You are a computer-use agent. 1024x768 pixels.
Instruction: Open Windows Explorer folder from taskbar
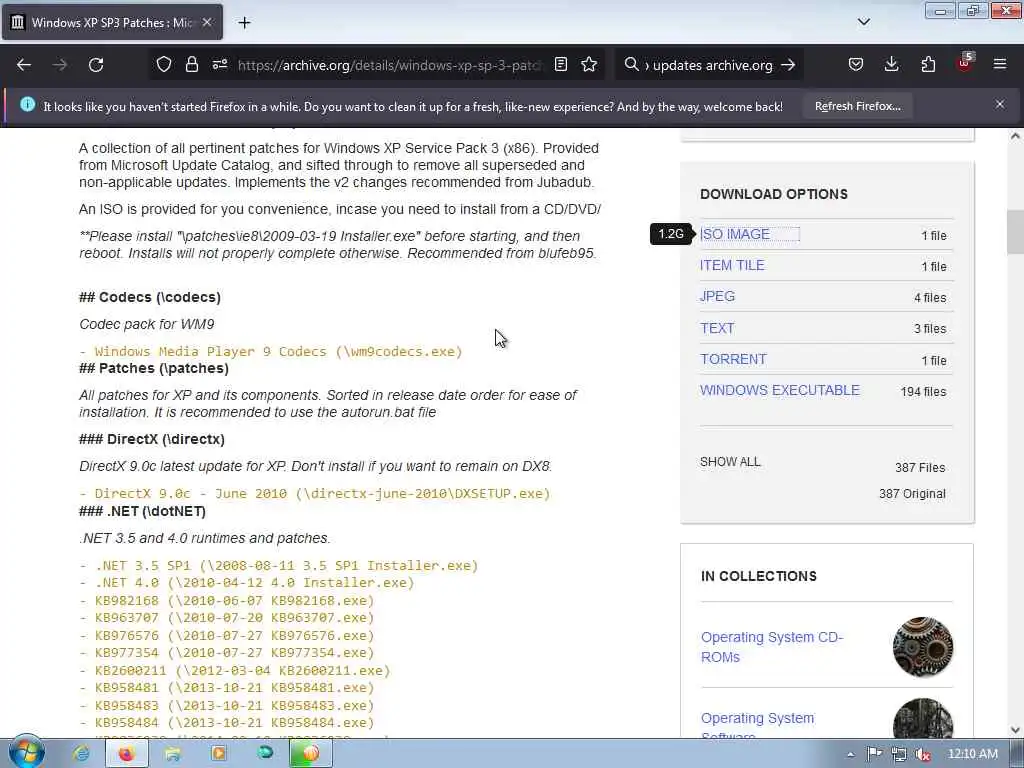pyautogui.click(x=173, y=754)
